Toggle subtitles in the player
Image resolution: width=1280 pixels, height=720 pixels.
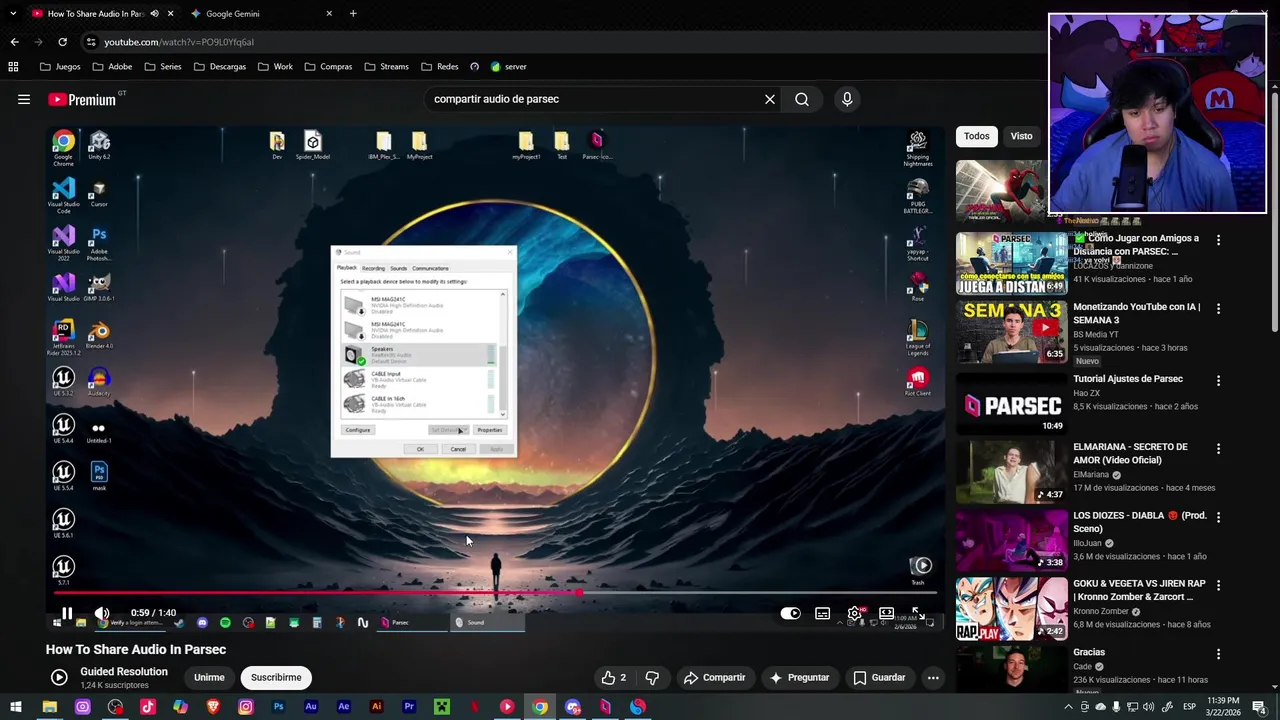[x=822, y=613]
